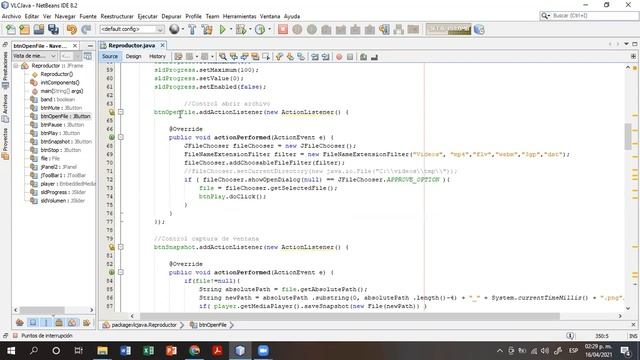Collapse the Reproductor root node in the Navigator
640x360 pixels.
(x=16, y=66)
